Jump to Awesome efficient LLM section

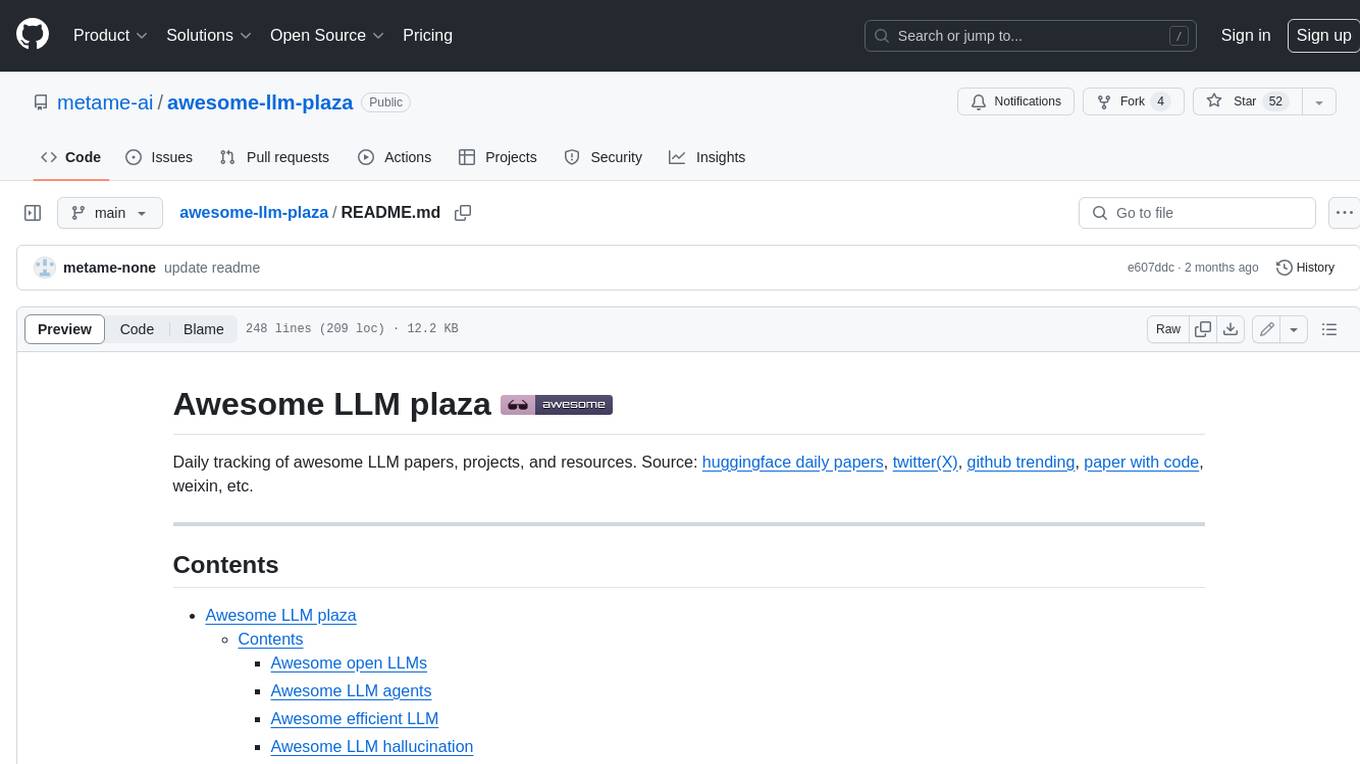[355, 719]
